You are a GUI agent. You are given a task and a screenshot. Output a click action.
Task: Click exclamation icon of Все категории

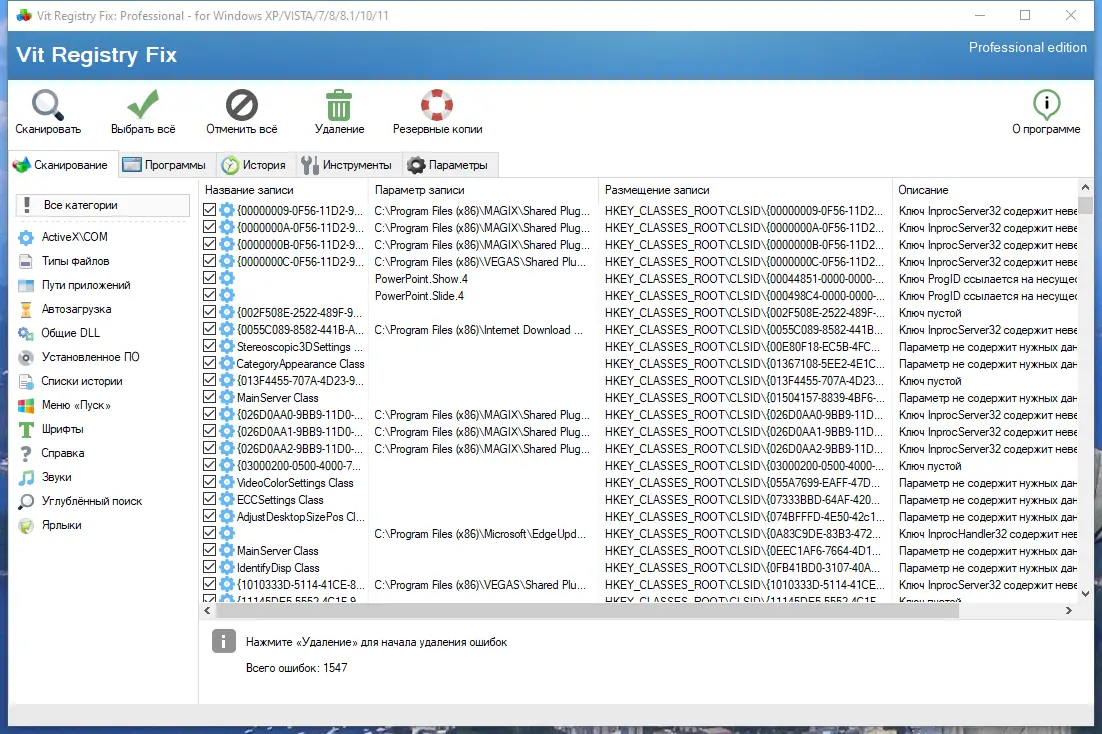tap(27, 205)
